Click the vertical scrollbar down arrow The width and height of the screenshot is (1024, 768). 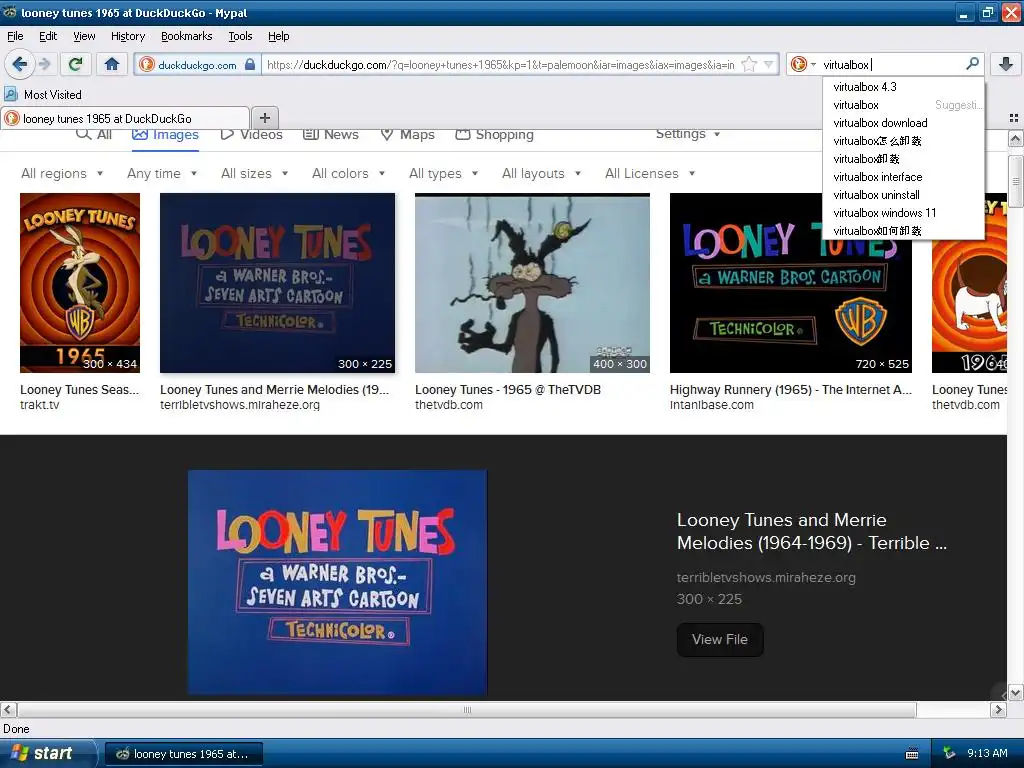1015,692
